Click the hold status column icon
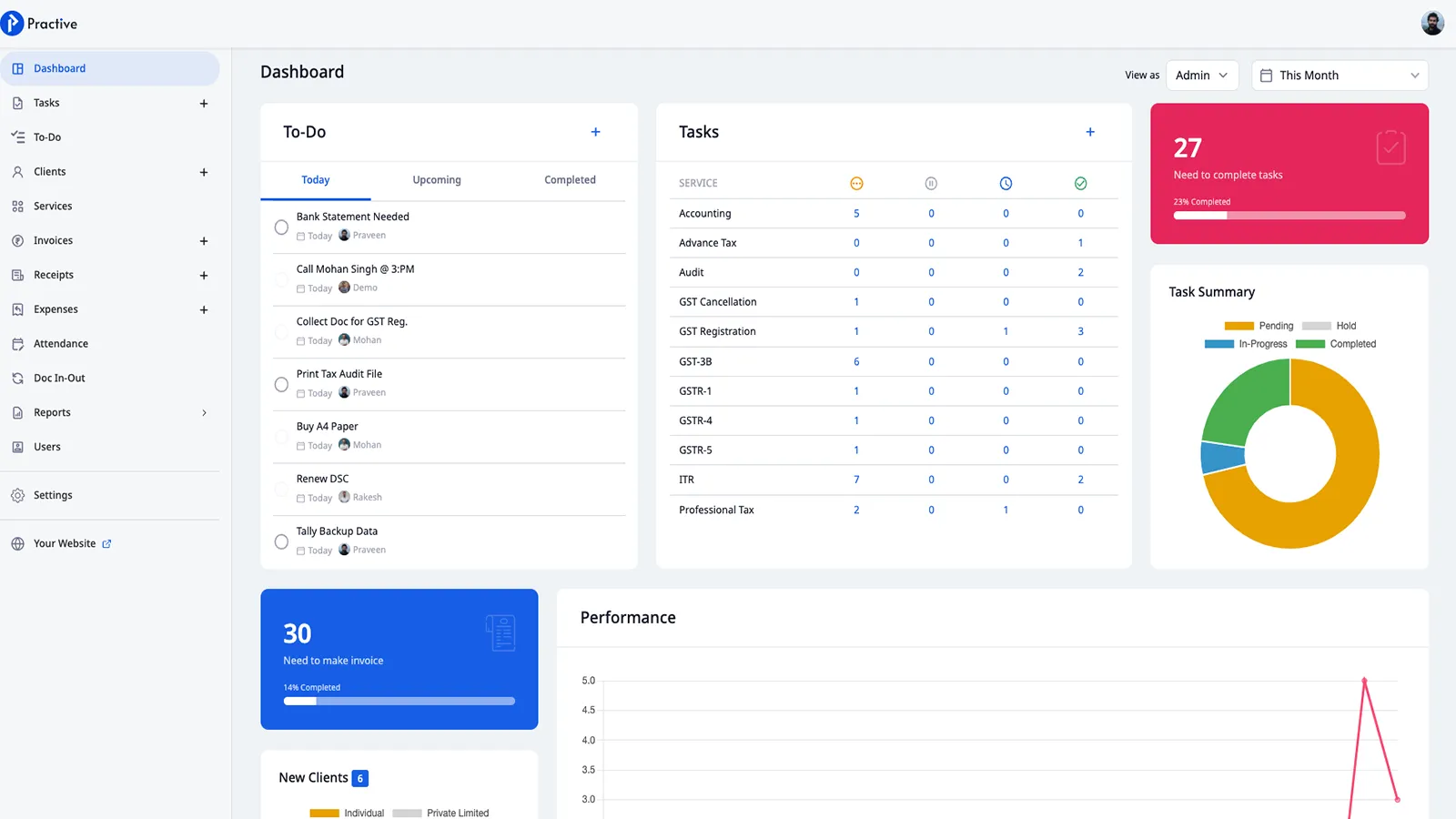The image size is (1456, 819). (931, 184)
